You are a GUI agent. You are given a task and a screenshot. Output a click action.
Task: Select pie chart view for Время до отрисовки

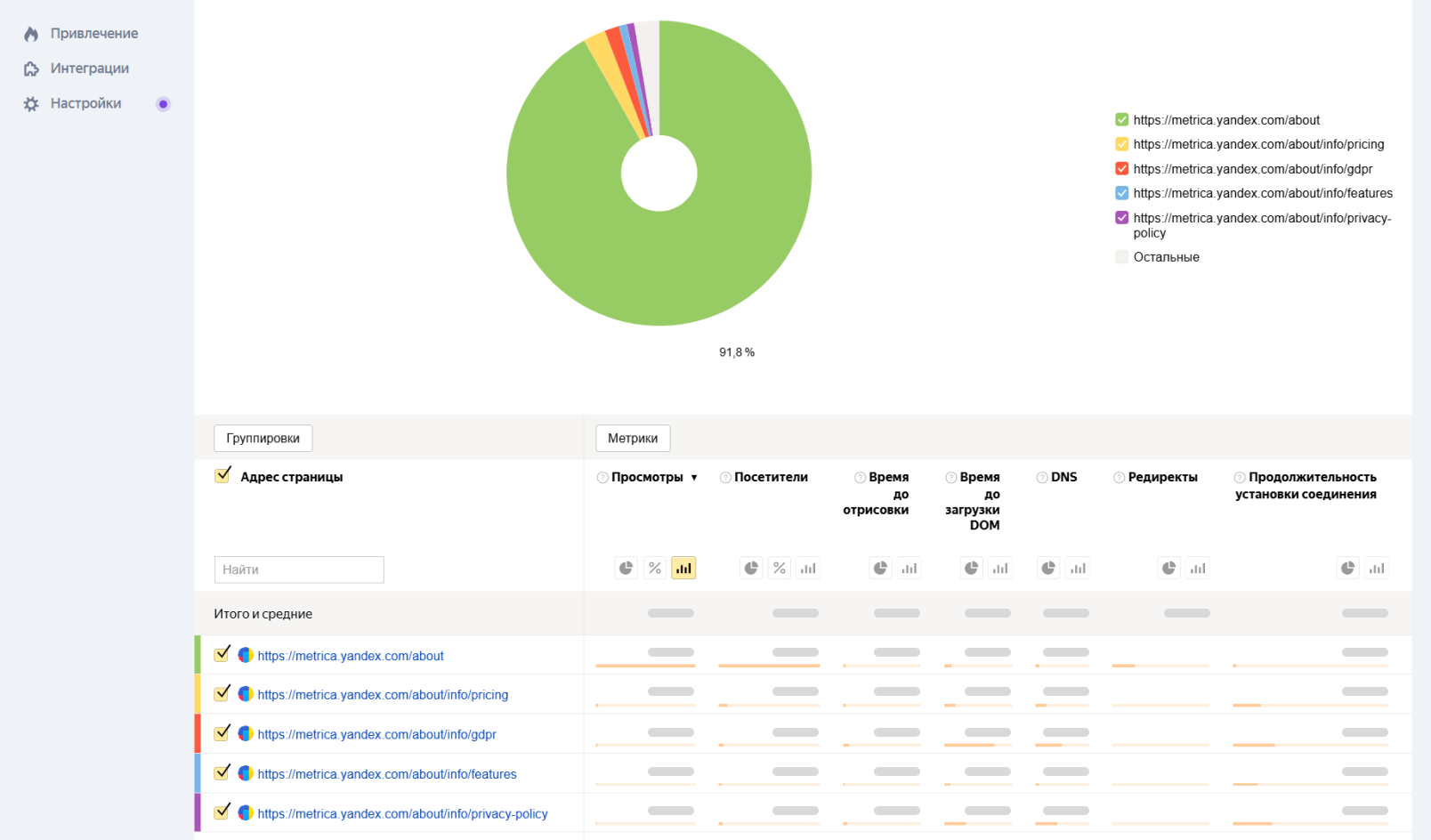pyautogui.click(x=881, y=569)
